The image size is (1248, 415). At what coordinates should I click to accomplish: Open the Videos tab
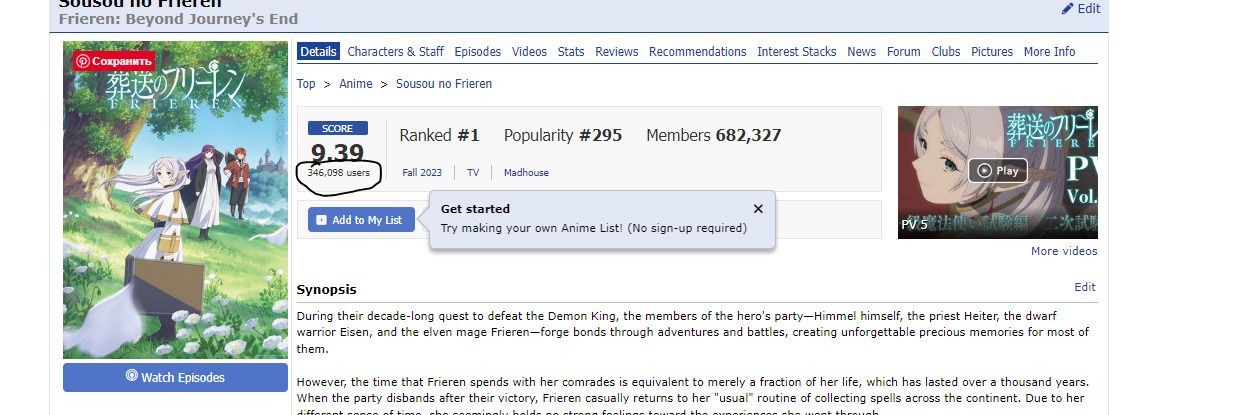529,52
